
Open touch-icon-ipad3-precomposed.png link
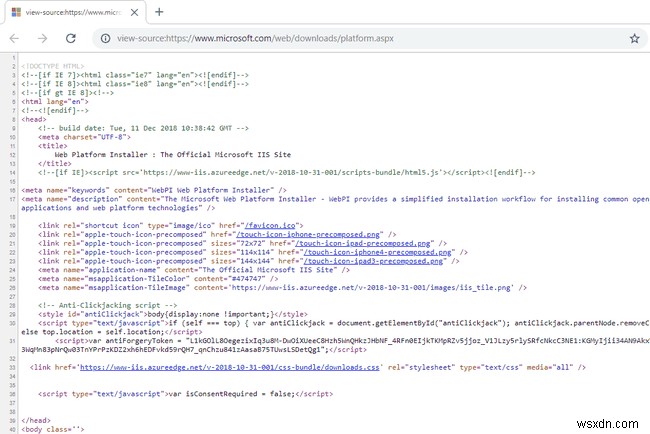click(x=373, y=261)
